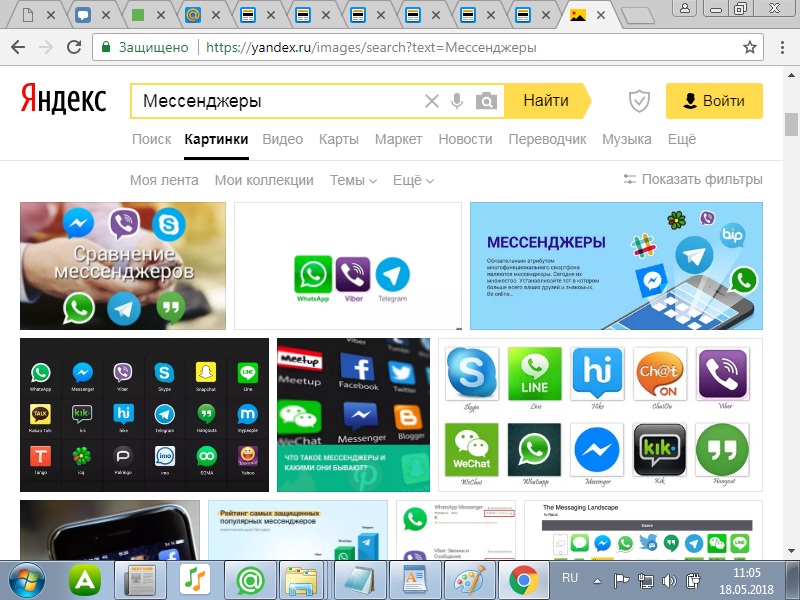800x600 pixels.
Task: Open the green A taskbar application
Action: click(85, 581)
